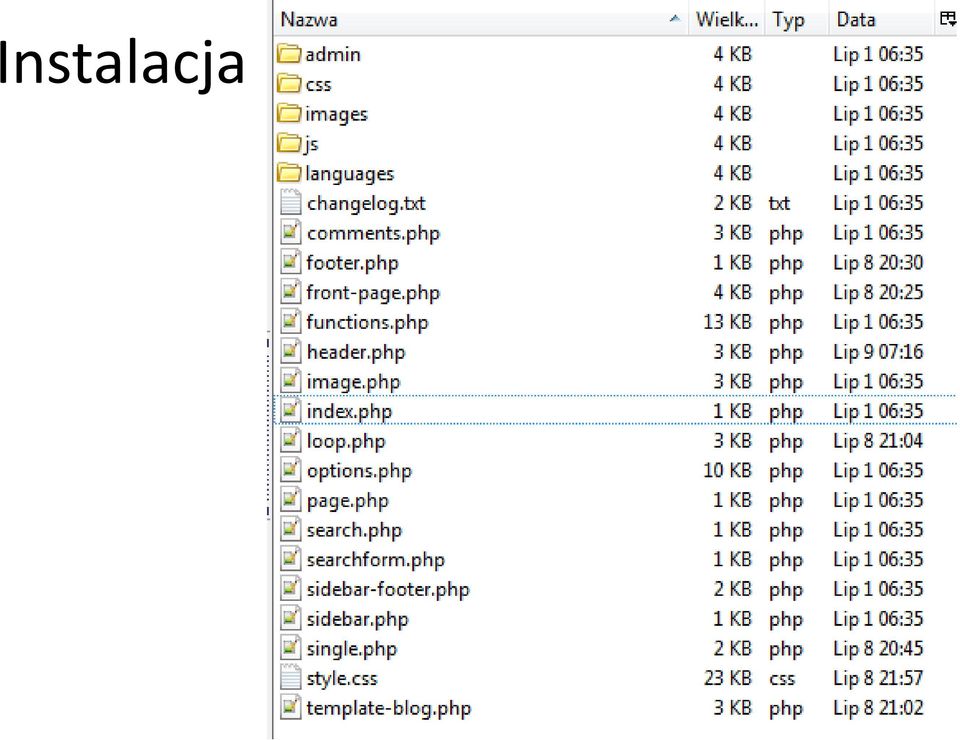Click the 23 KB size value

tap(727, 678)
